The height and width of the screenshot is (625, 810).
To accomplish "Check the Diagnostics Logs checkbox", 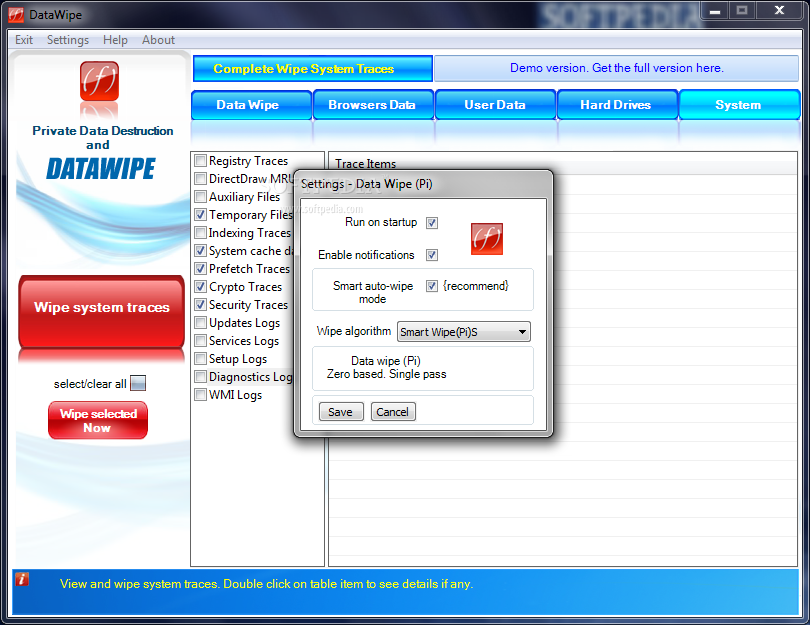I will pyautogui.click(x=200, y=377).
